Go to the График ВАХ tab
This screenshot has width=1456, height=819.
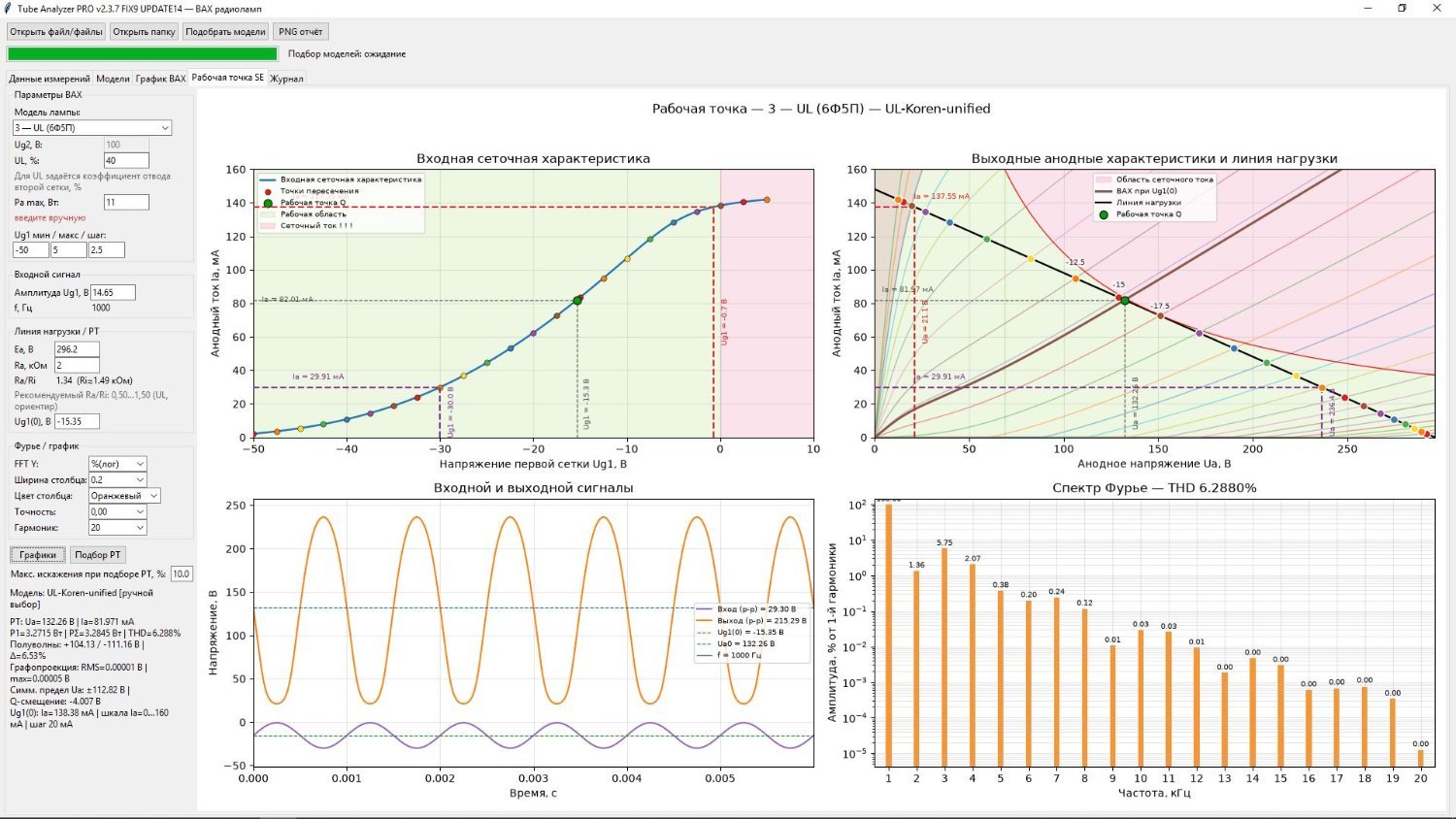pyautogui.click(x=160, y=79)
